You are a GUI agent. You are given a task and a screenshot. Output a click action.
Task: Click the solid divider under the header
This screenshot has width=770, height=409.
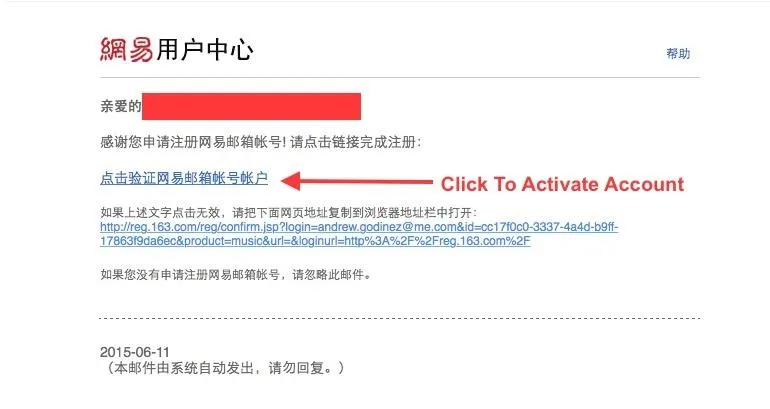point(399,78)
